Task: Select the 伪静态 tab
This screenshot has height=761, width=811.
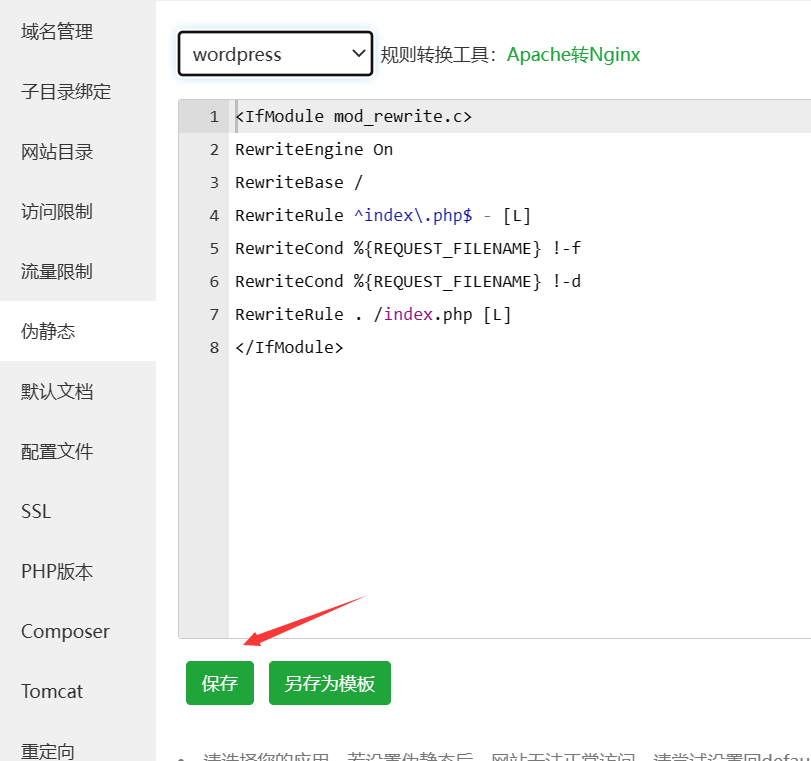Action: click(x=49, y=332)
